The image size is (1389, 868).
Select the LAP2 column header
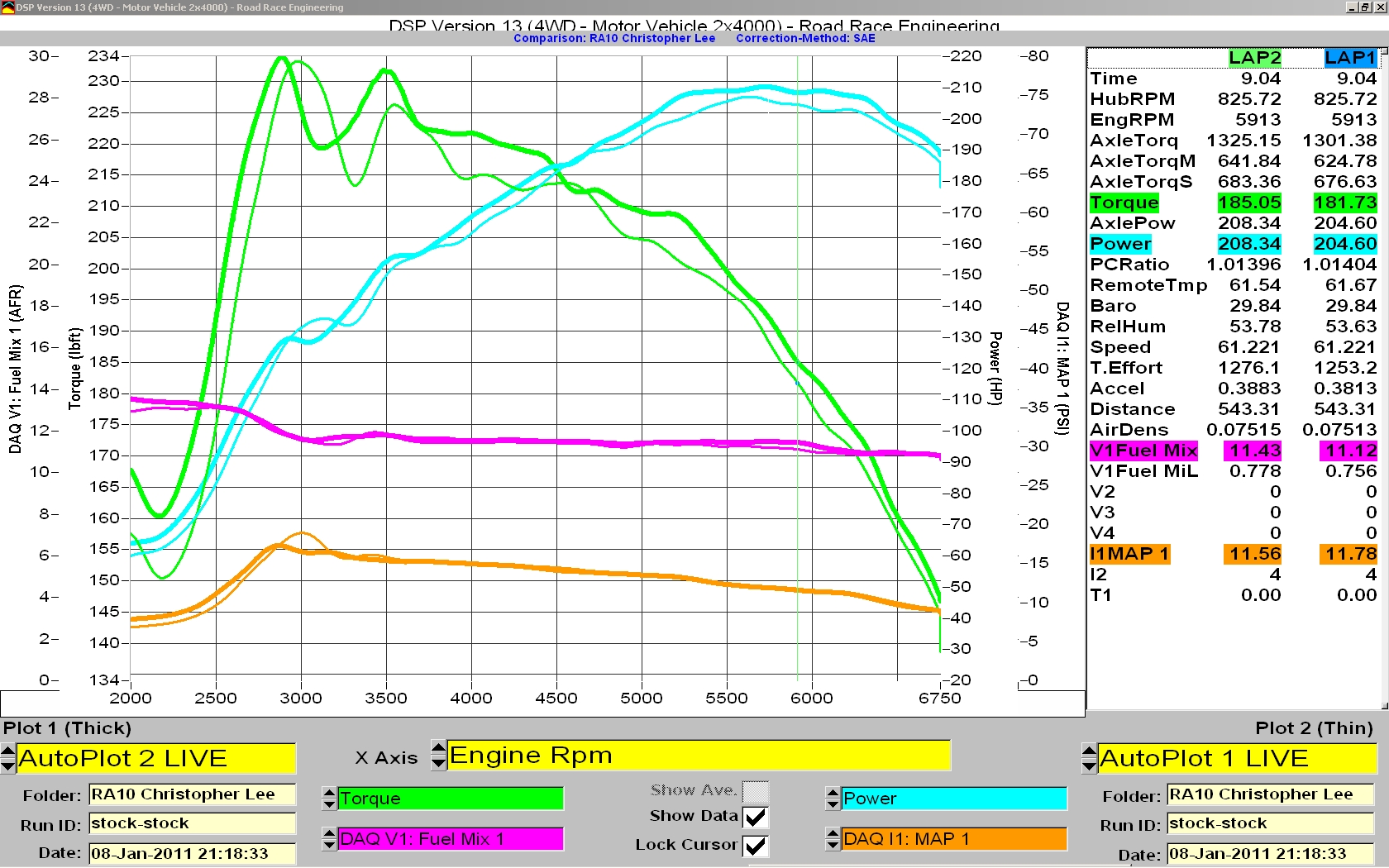click(x=1253, y=58)
